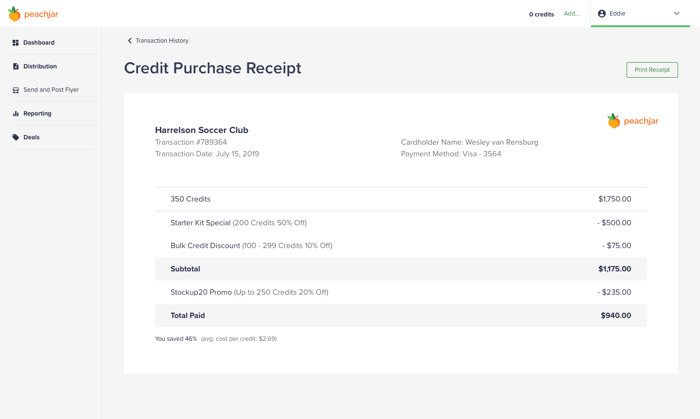Click Transaction #789364 text
Image resolution: width=700 pixels, height=419 pixels.
pos(191,142)
